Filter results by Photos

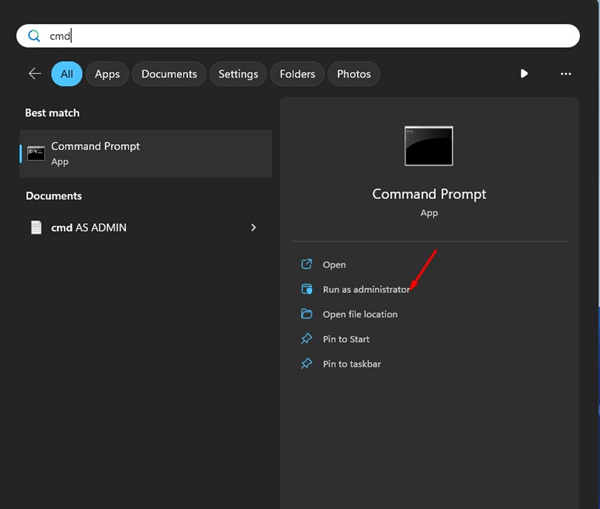coord(354,74)
